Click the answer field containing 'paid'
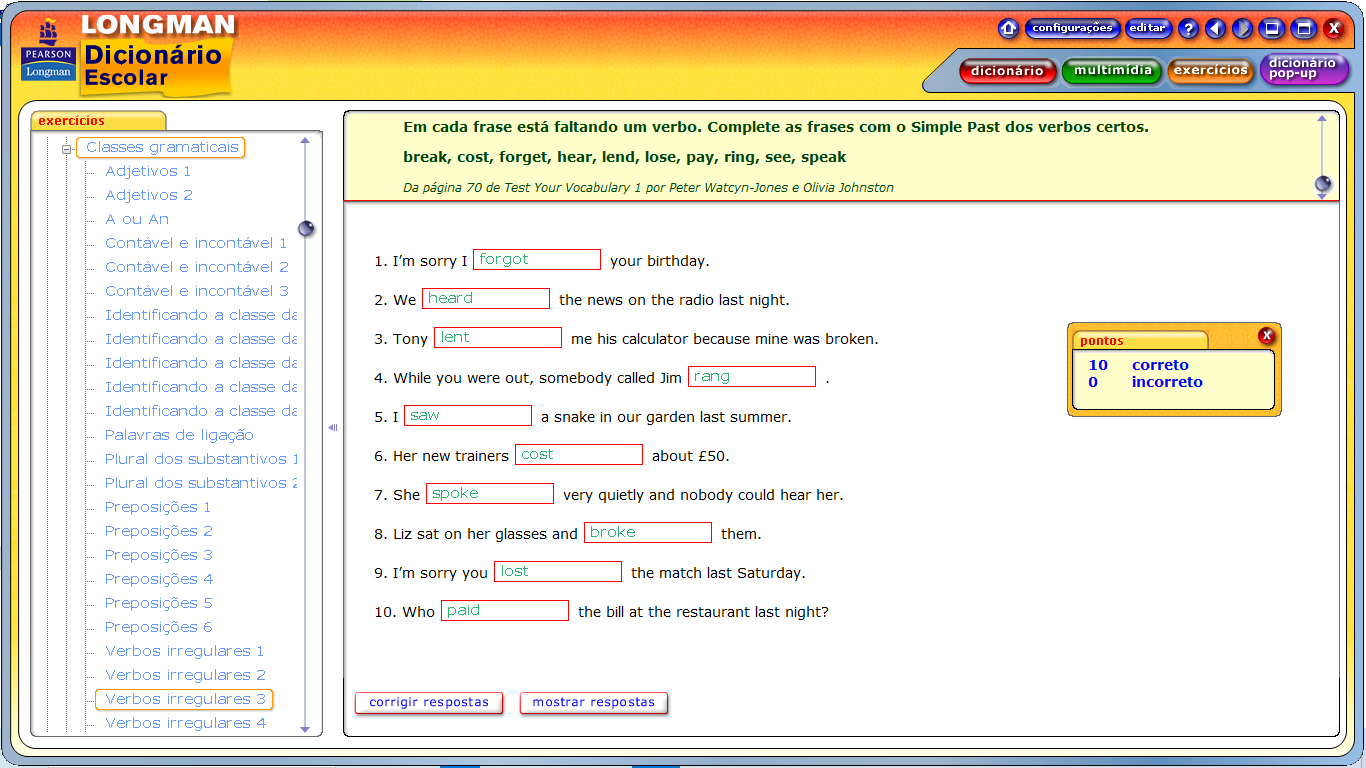 505,610
